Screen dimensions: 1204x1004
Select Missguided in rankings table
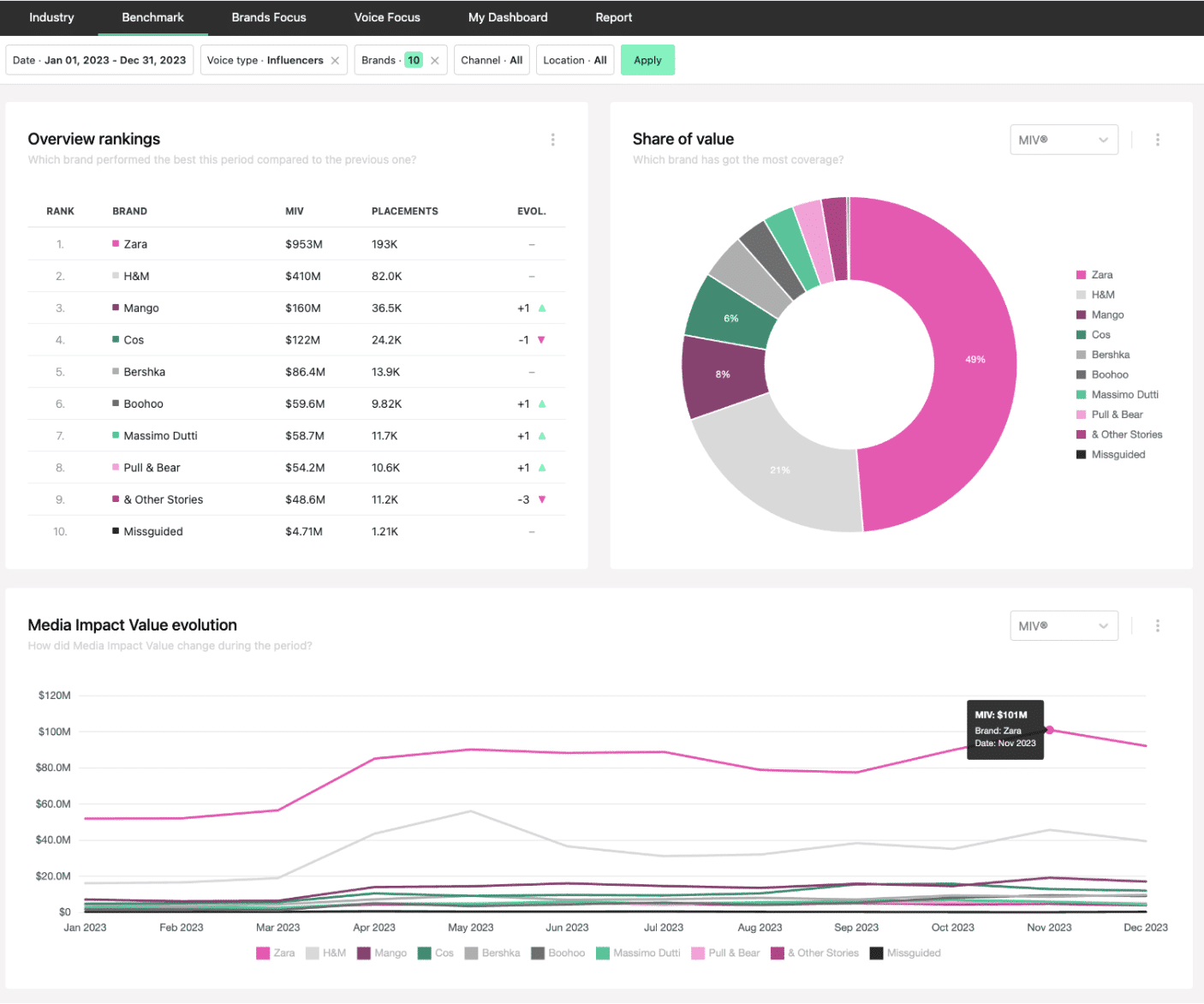click(x=296, y=531)
